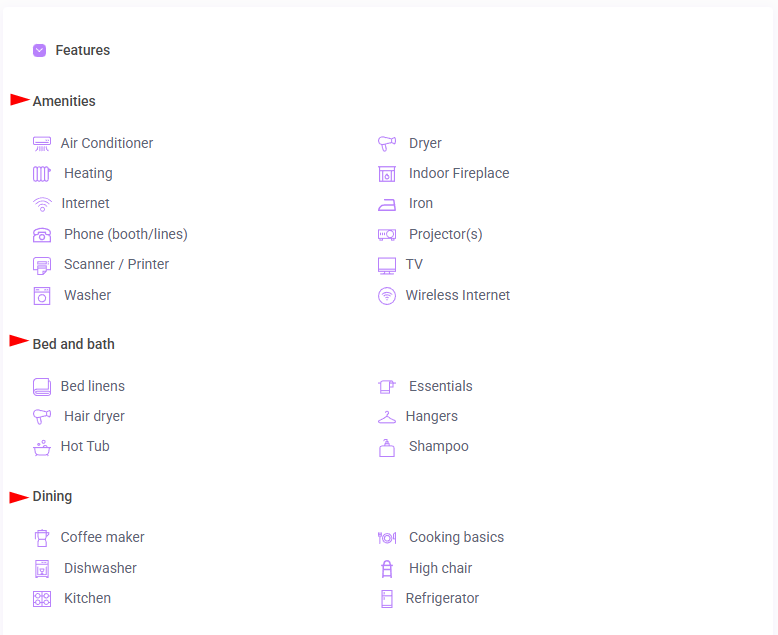Click the Indoor Fireplace icon
Image resolution: width=778 pixels, height=635 pixels.
click(x=387, y=174)
